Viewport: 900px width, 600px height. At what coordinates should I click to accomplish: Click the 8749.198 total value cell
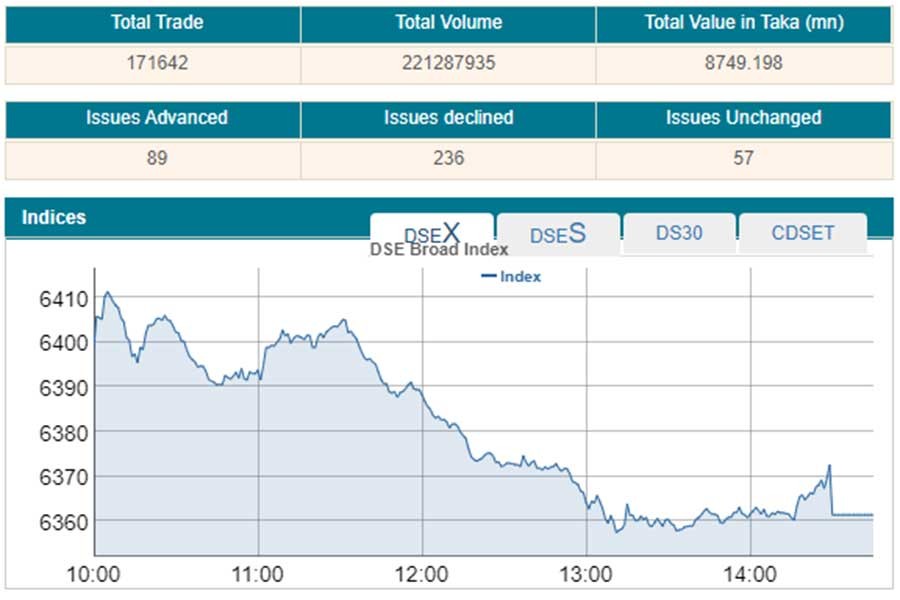pyautogui.click(x=743, y=62)
